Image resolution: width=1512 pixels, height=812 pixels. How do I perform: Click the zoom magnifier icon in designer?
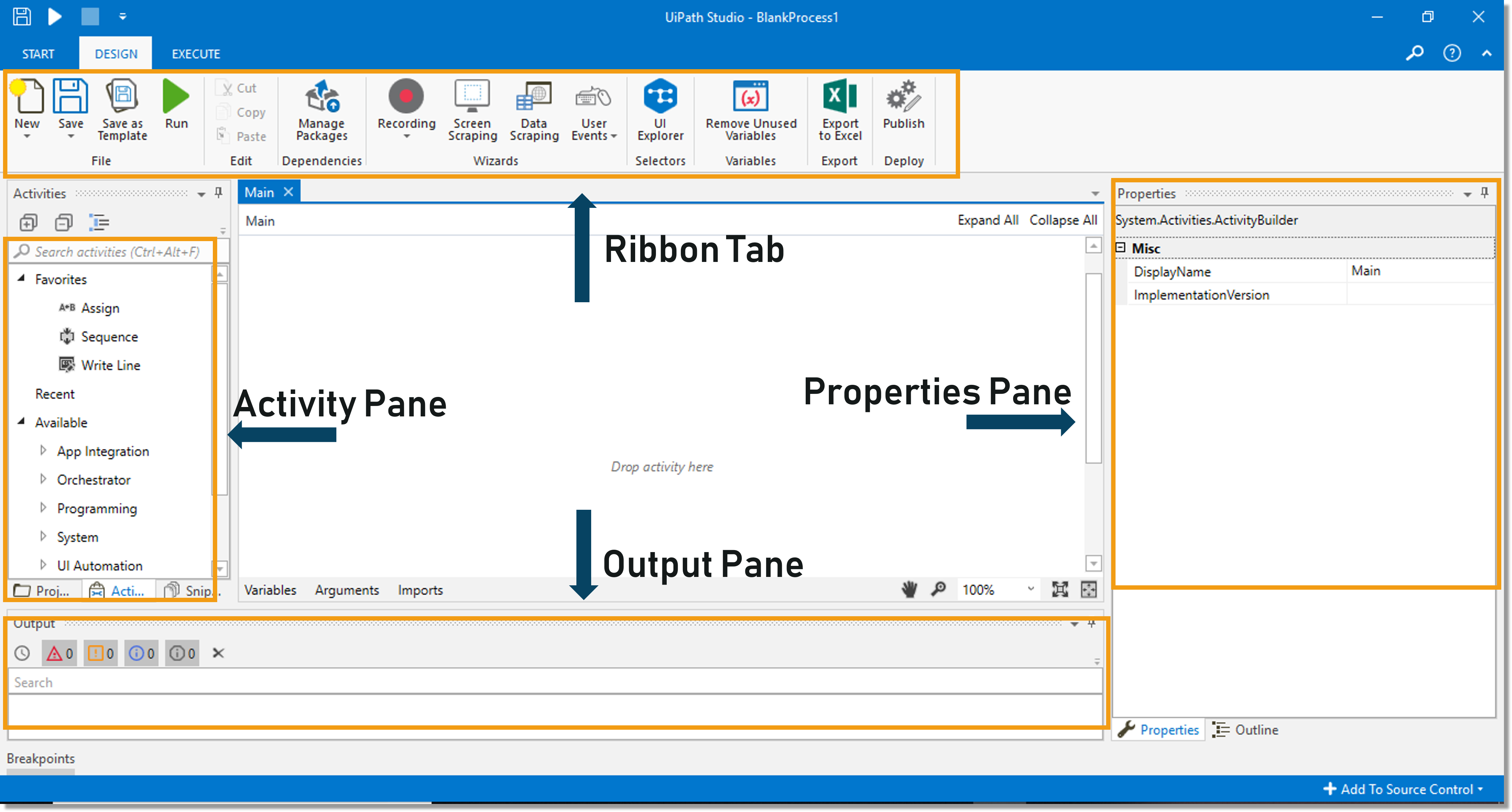[939, 589]
